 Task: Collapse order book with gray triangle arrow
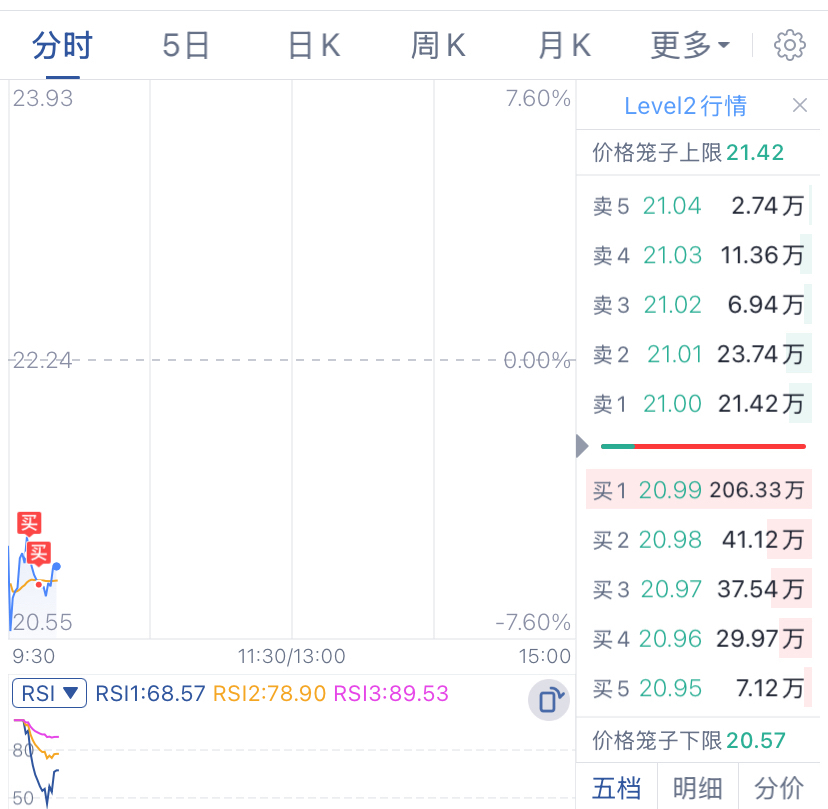(582, 446)
